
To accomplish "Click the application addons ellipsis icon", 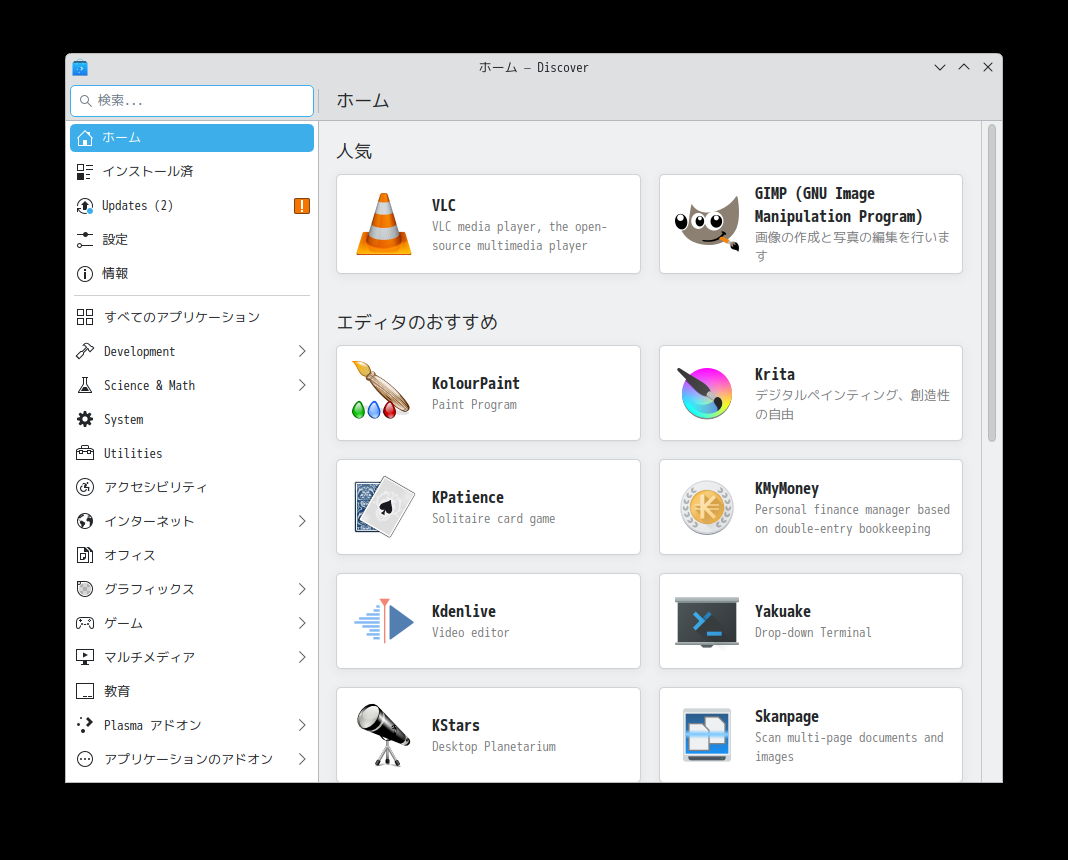I will point(84,759).
